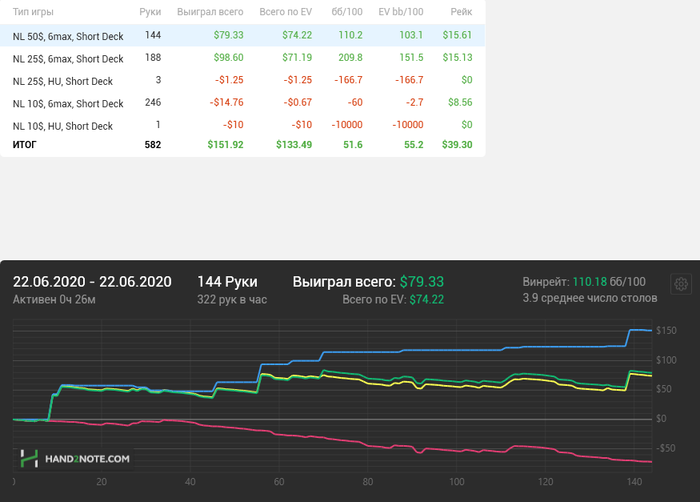Click the Винрейт 110.18 бб/100 label
The height and width of the screenshot is (502, 700).
coord(584,282)
